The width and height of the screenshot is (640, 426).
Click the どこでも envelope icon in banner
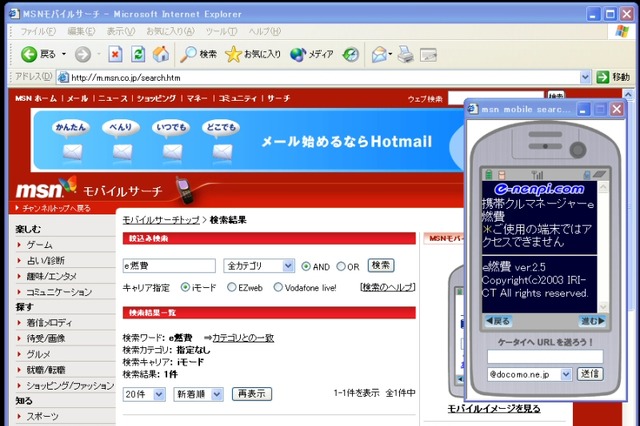tap(222, 152)
